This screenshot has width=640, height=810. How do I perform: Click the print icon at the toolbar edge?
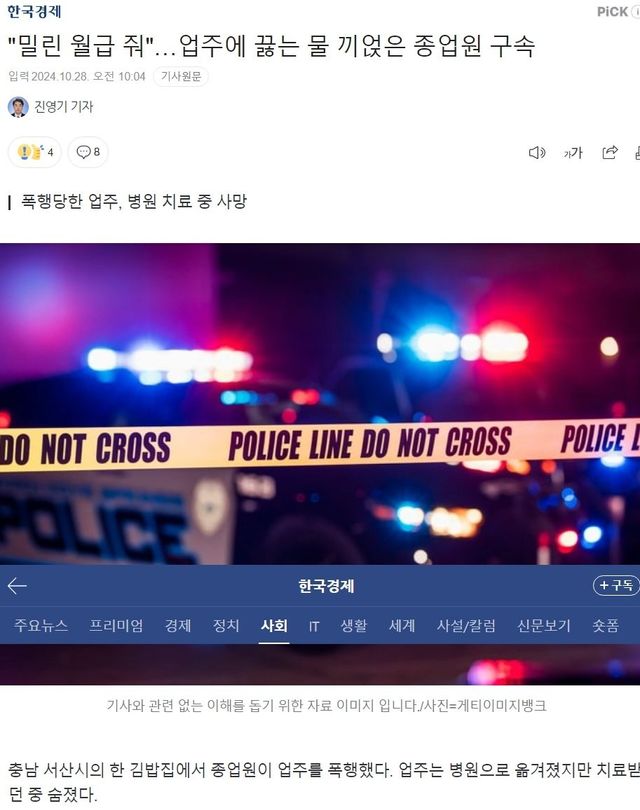(x=637, y=153)
